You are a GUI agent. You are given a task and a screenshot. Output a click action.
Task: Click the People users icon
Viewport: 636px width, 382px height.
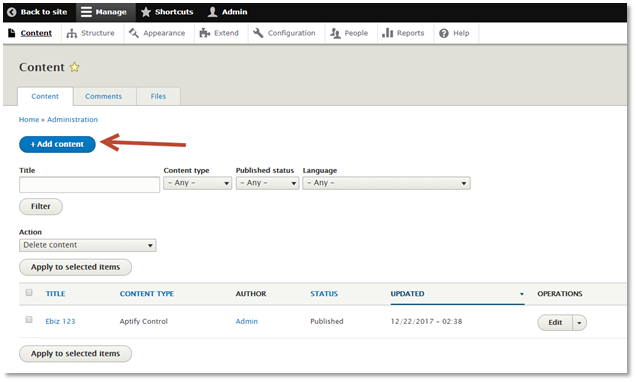coord(335,33)
